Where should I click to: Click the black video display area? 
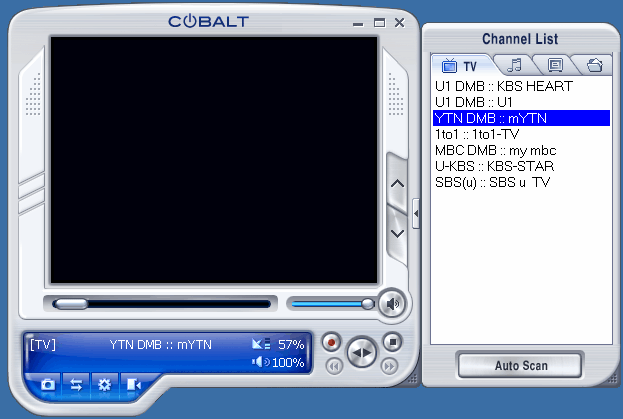point(214,160)
